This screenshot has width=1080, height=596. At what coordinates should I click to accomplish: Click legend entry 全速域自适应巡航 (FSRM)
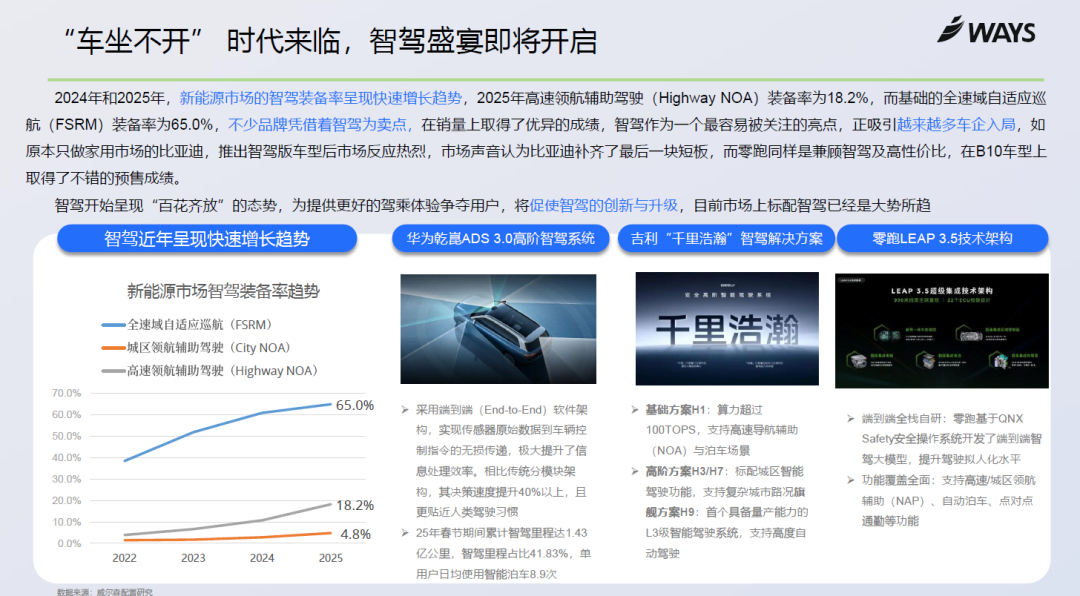187,325
